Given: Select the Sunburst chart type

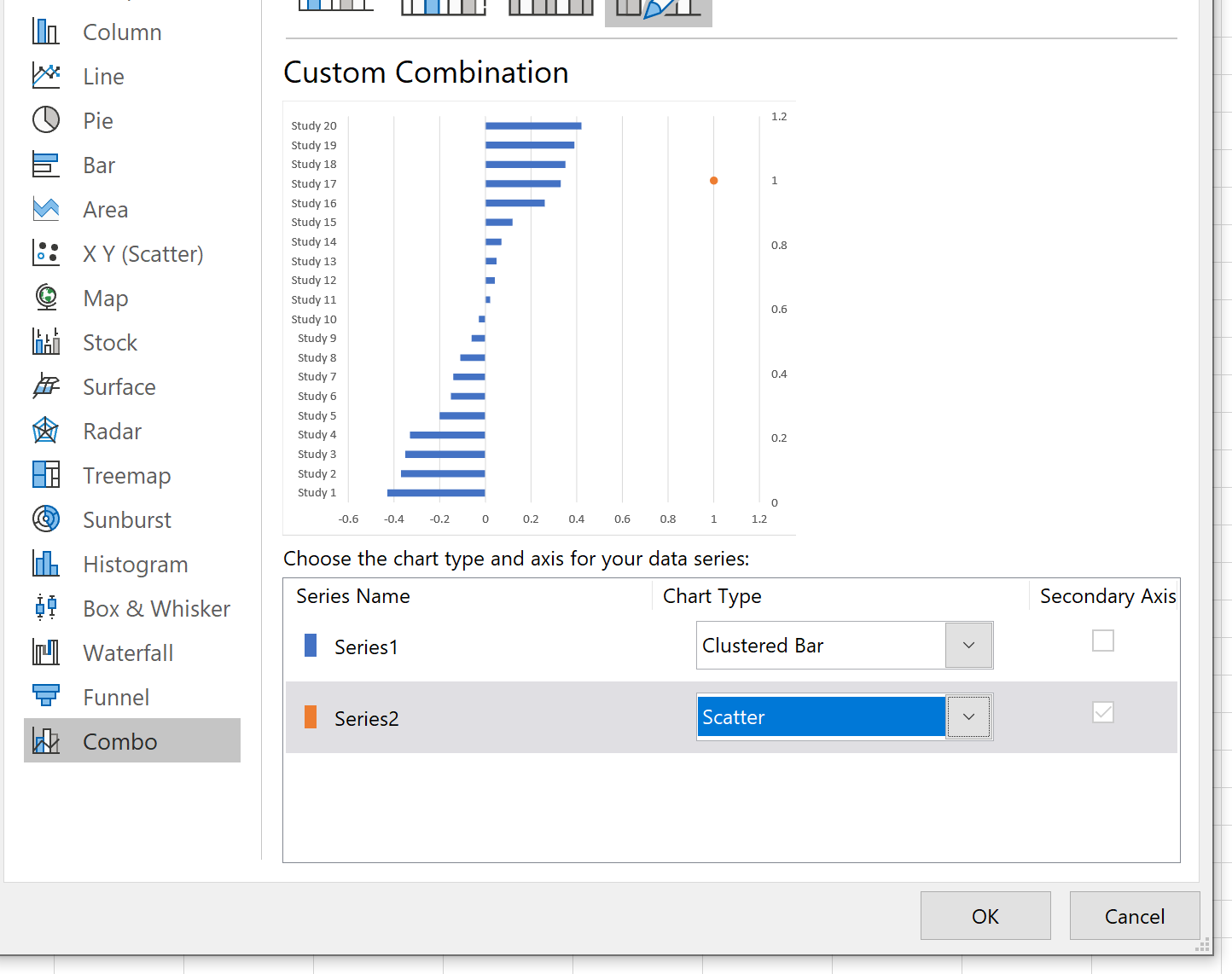Looking at the screenshot, I should tap(126, 519).
